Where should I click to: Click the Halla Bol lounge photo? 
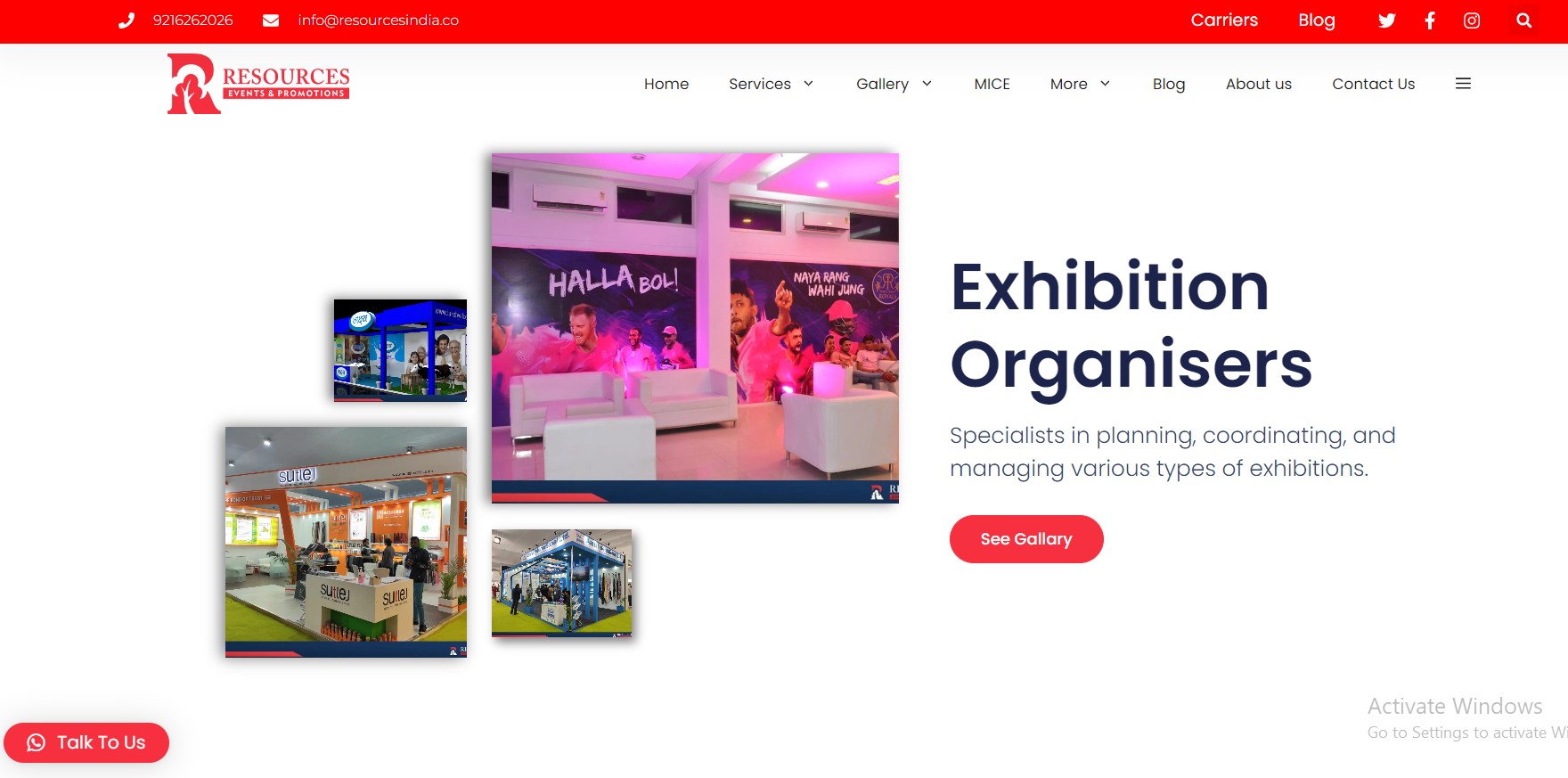[x=695, y=328]
